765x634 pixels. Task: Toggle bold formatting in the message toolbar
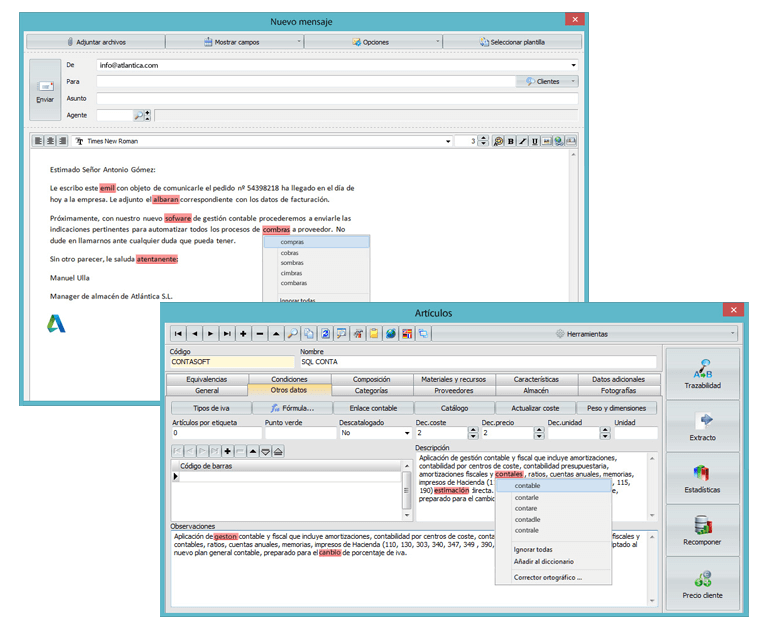click(510, 142)
